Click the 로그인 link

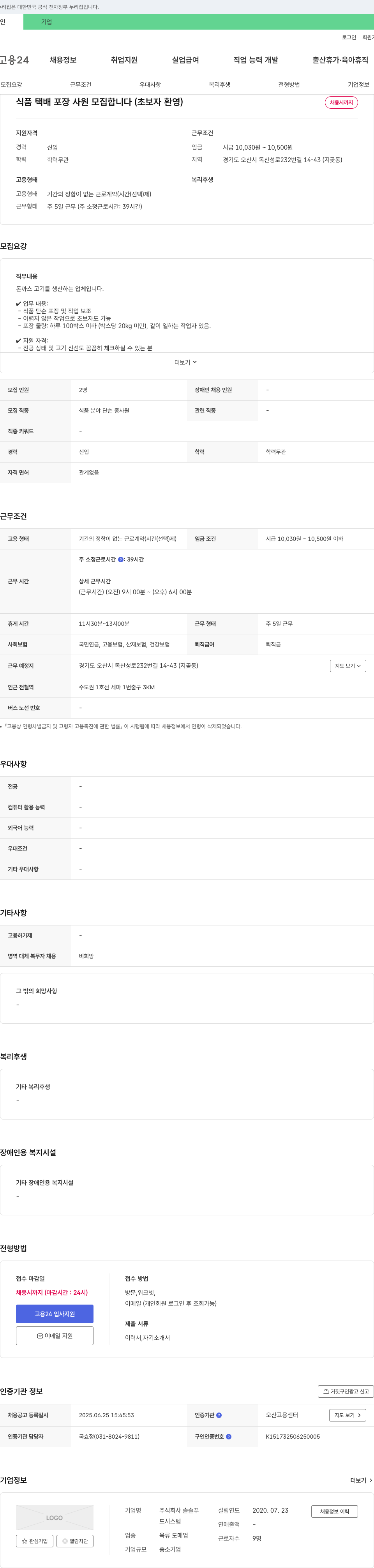click(349, 37)
